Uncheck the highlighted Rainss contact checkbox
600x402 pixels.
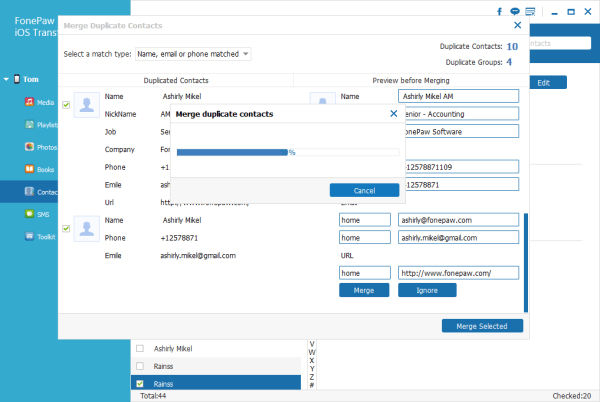coord(140,384)
